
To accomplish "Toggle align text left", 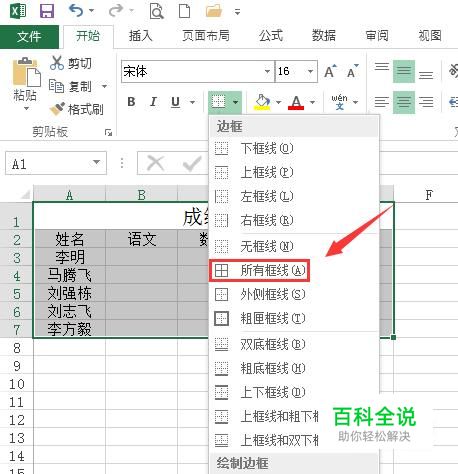I will pyautogui.click(x=381, y=102).
